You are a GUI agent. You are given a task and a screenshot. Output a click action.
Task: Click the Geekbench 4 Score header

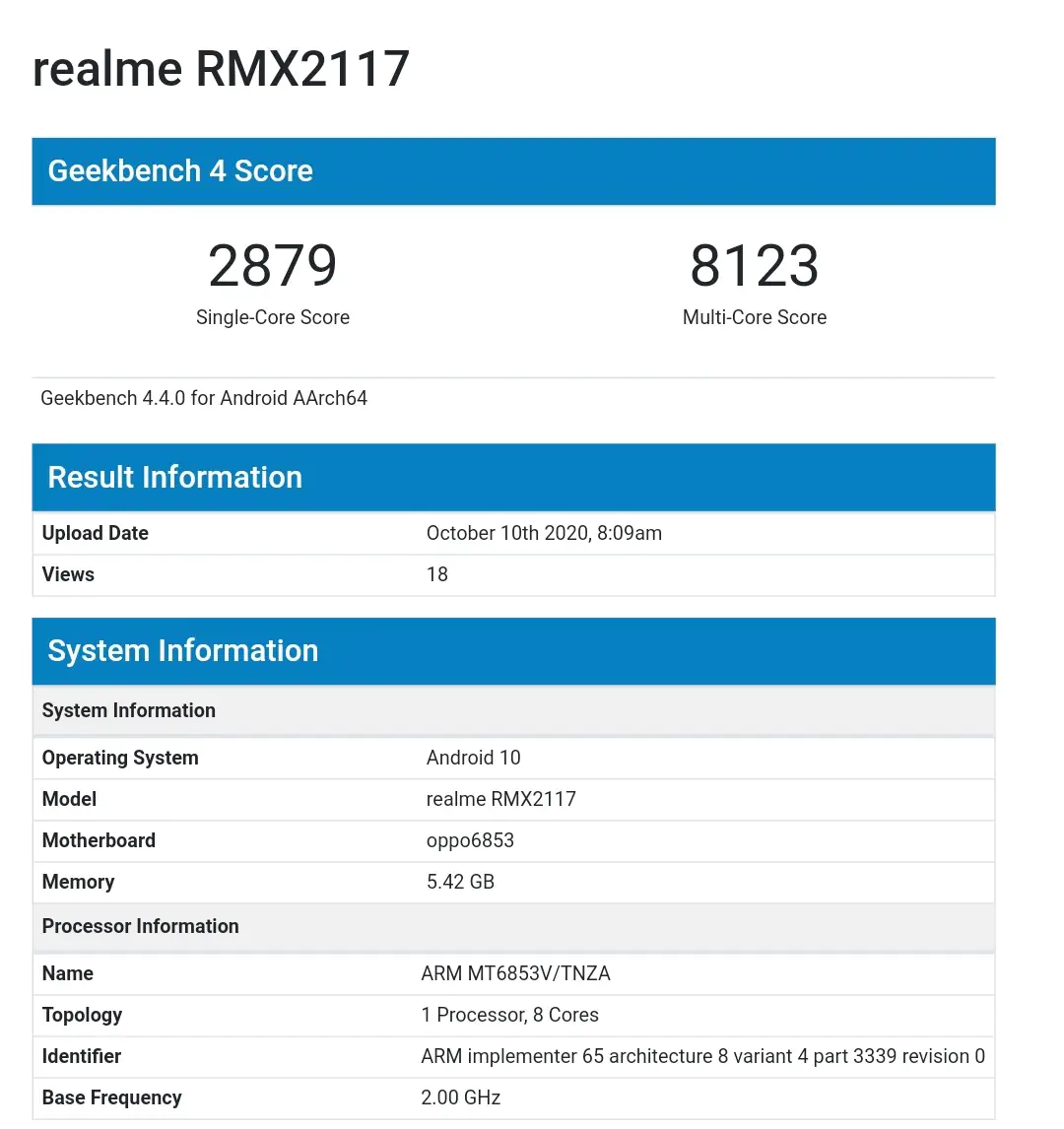coord(513,171)
